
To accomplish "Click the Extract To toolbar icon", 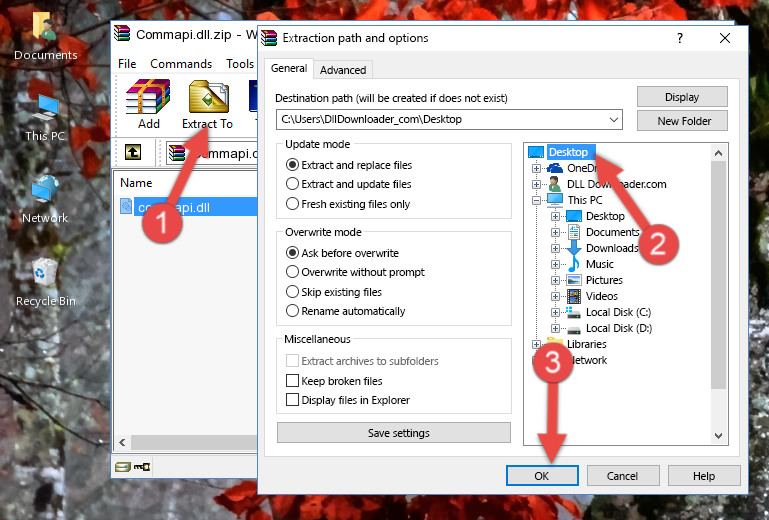I will click(207, 104).
